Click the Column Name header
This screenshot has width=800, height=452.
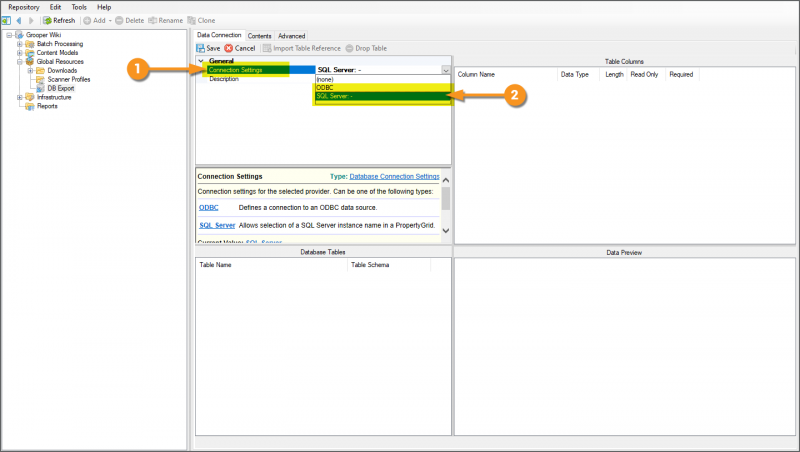[x=476, y=74]
